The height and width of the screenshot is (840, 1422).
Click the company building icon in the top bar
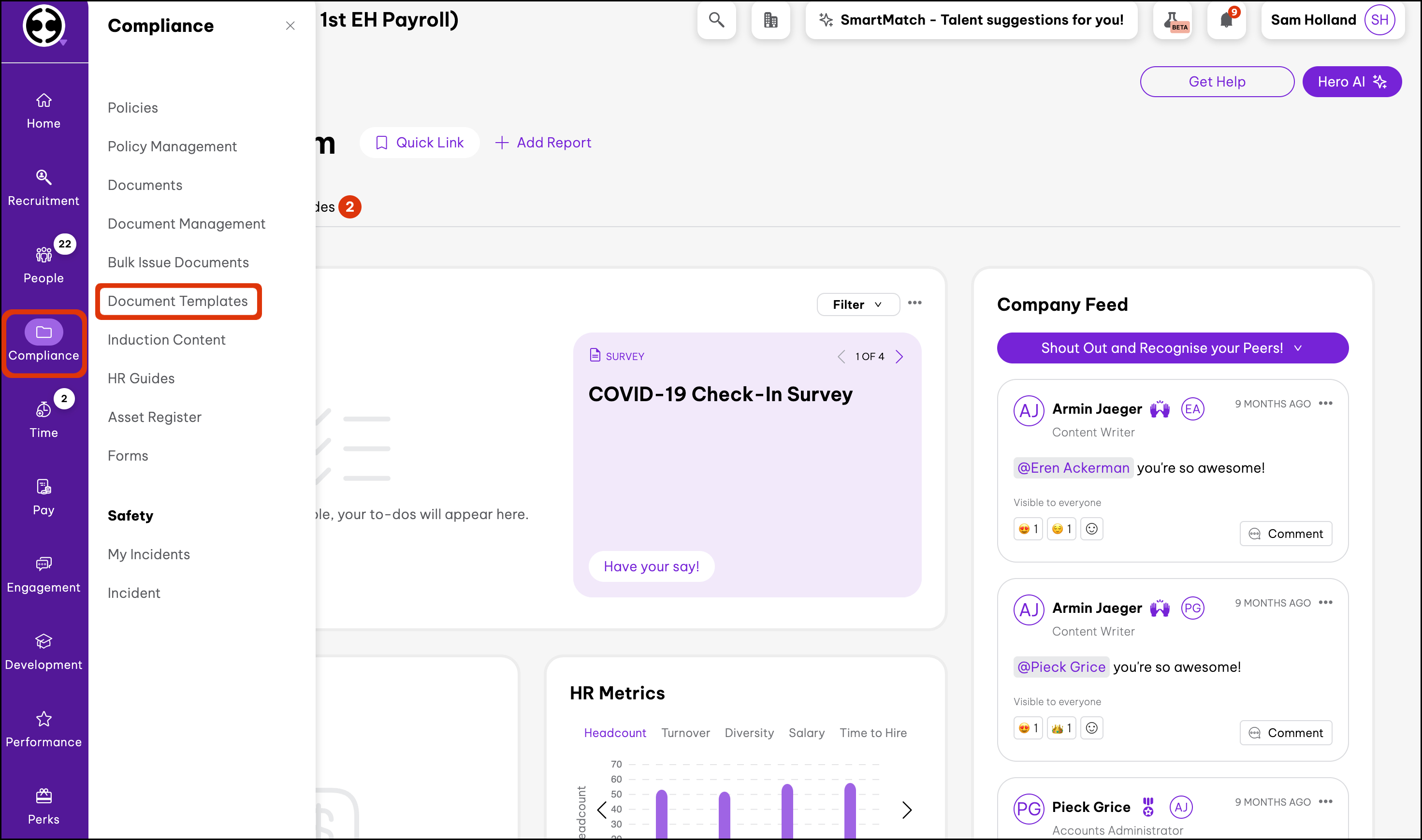click(770, 20)
